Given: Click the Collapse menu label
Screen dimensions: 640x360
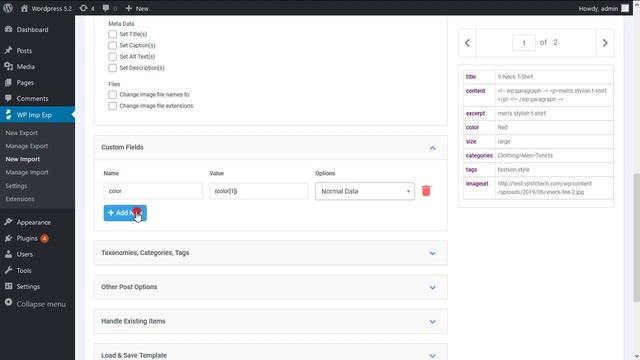Looking at the screenshot, I should (x=41, y=304).
